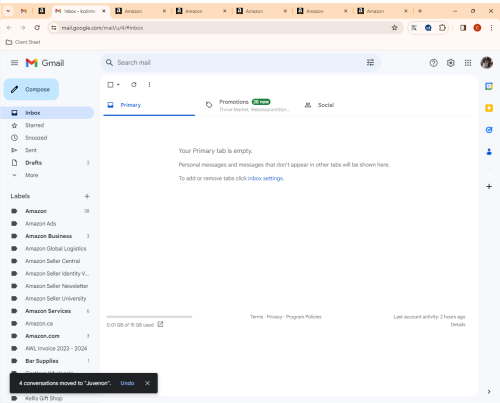500x403 pixels.
Task: Open Google Keep side panel
Action: click(489, 108)
